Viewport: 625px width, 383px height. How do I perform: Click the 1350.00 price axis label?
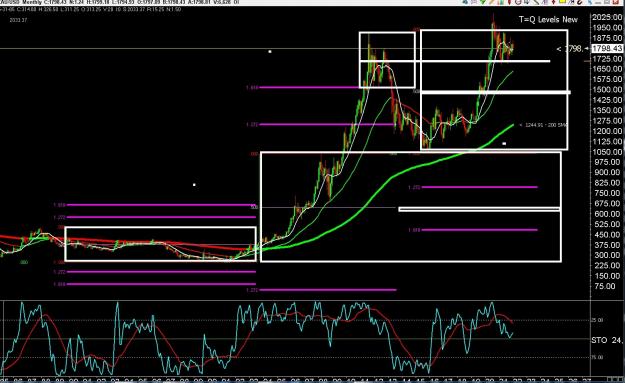pos(607,110)
